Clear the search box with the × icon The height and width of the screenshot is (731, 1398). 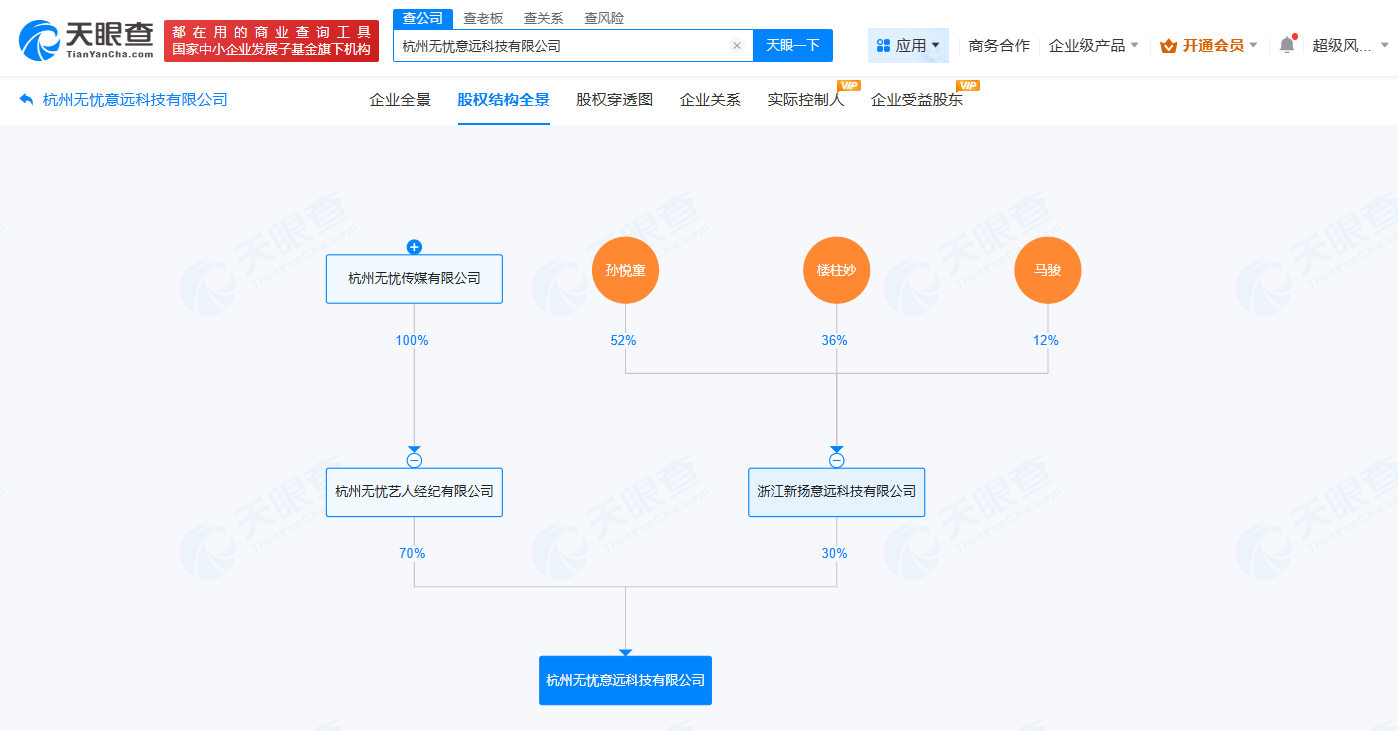(737, 45)
